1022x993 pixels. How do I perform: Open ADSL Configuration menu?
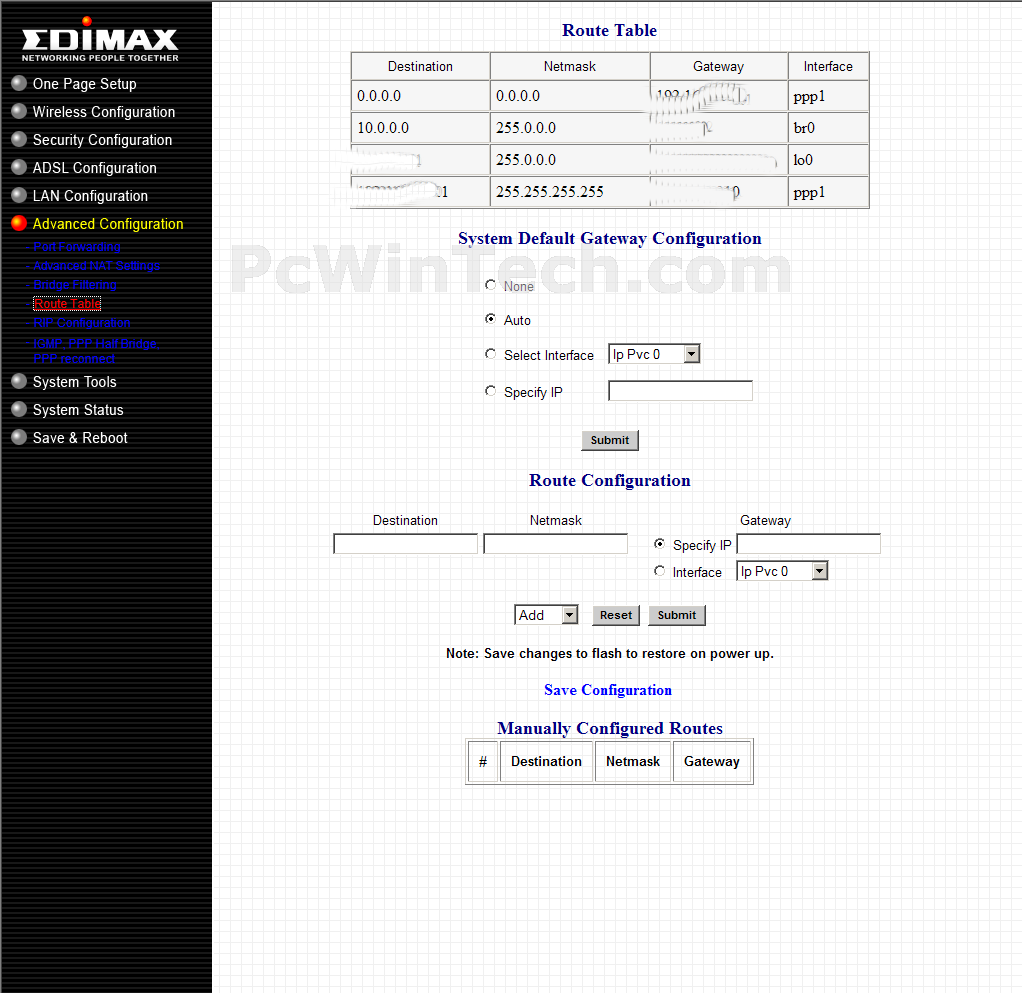pos(95,168)
